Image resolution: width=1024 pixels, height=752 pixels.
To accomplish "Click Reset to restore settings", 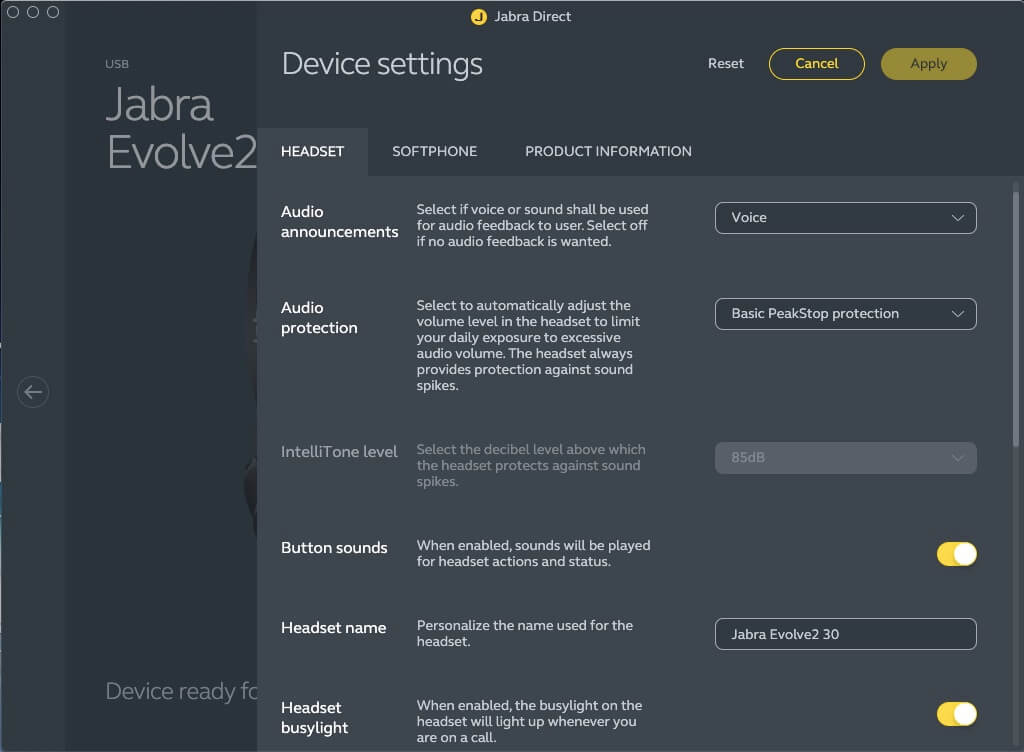I will [x=726, y=64].
